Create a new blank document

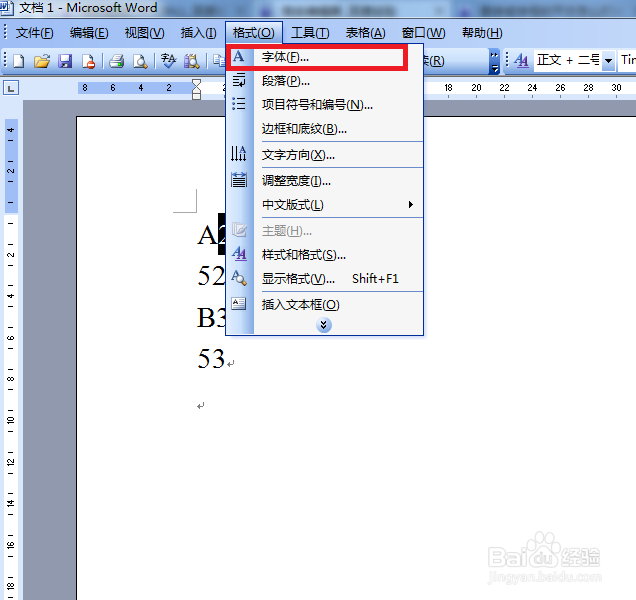coord(19,61)
